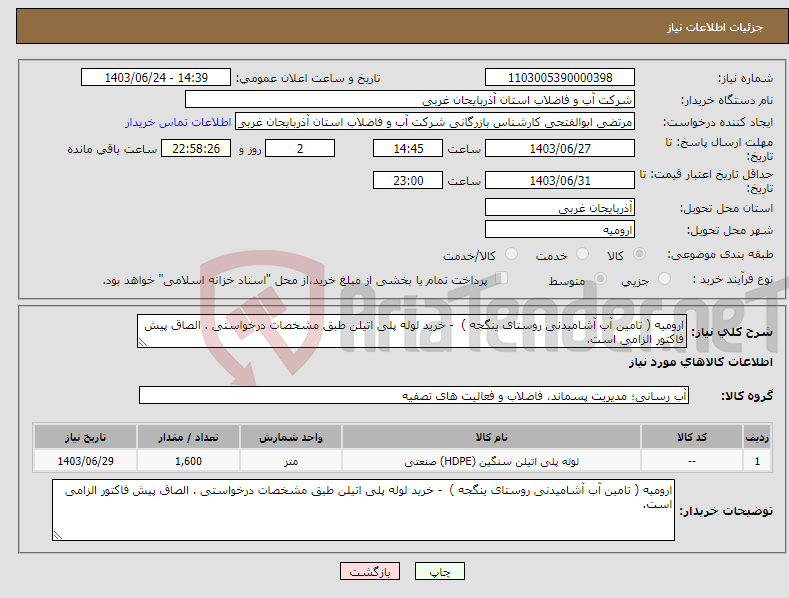This screenshot has width=789, height=598.
Task: Click the طبقه بندی موضوعی label
Action: tap(720, 255)
